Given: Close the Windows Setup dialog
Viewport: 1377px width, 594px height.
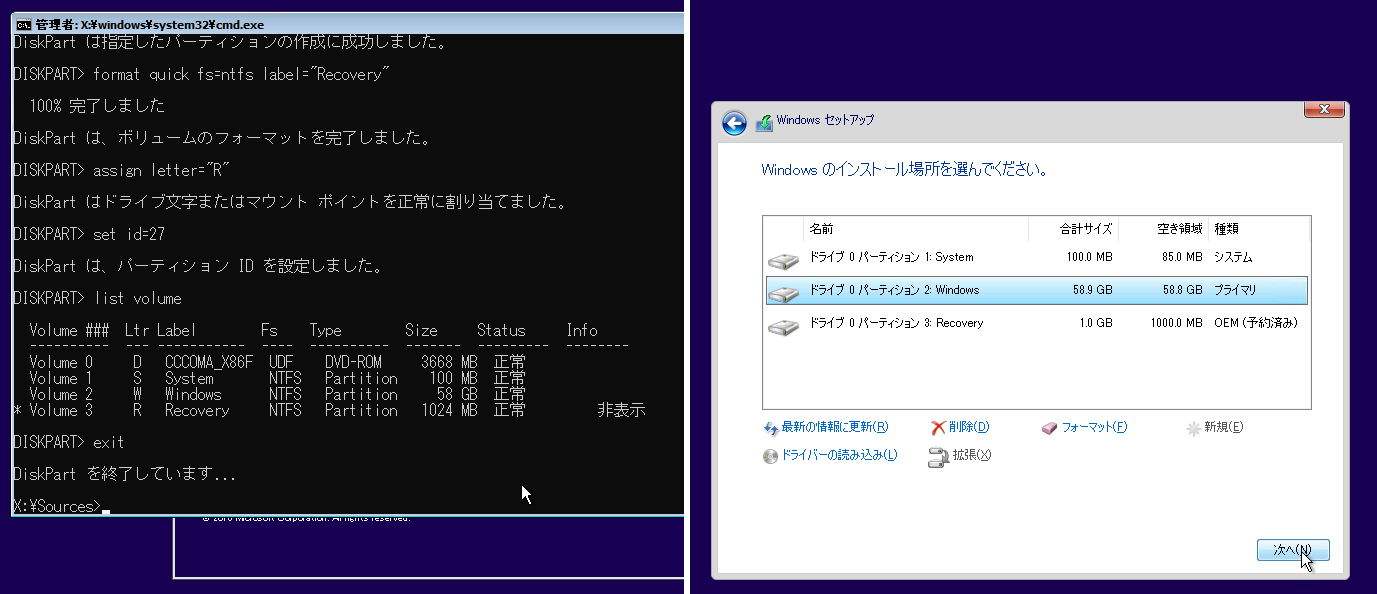Looking at the screenshot, I should pos(1324,109).
